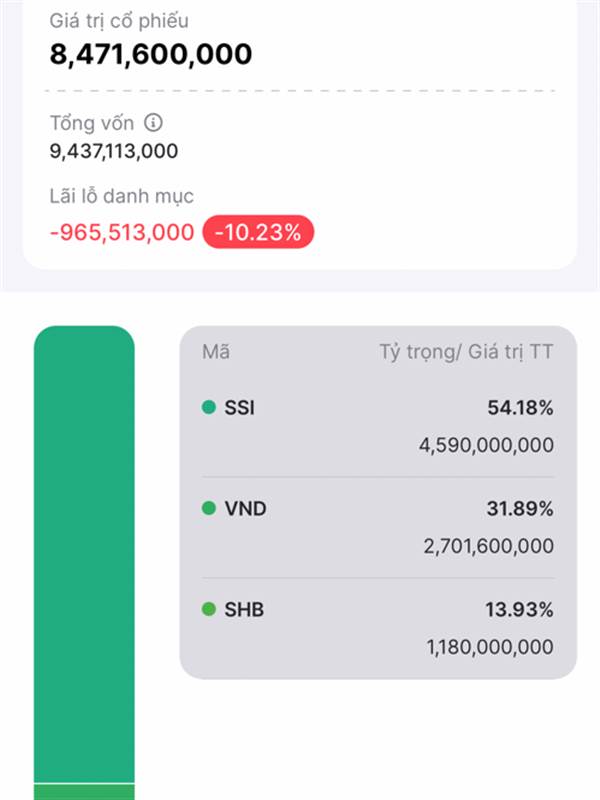Click the green dot next to SHB

209,609
